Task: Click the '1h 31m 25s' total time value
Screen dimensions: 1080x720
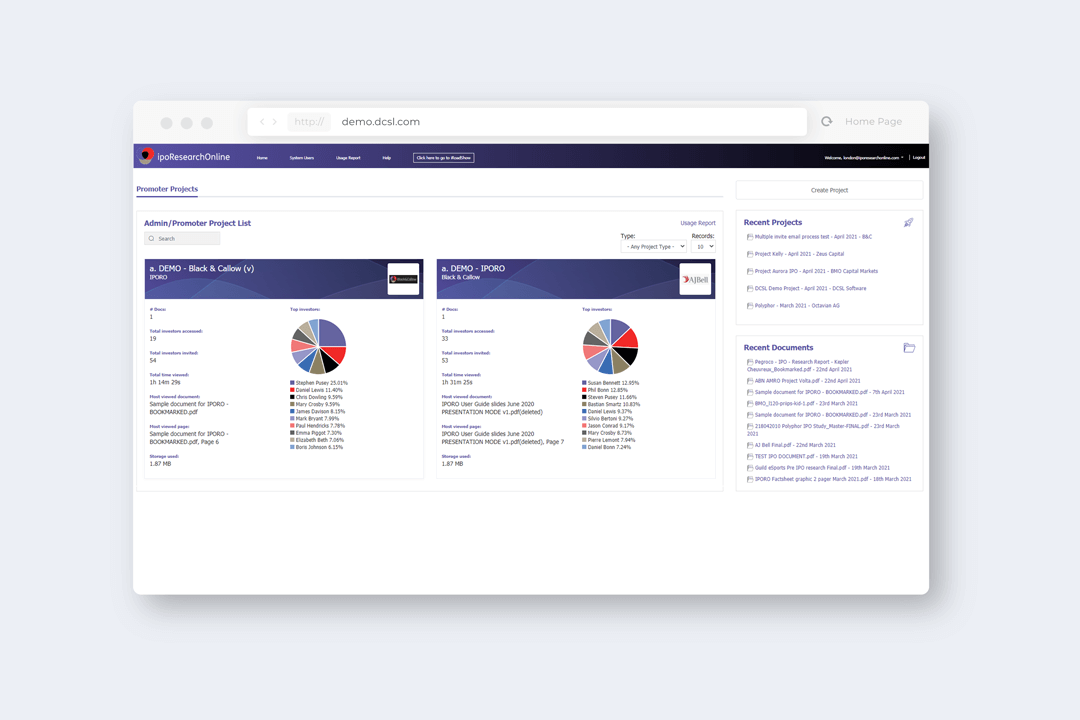Action: pyautogui.click(x=457, y=382)
